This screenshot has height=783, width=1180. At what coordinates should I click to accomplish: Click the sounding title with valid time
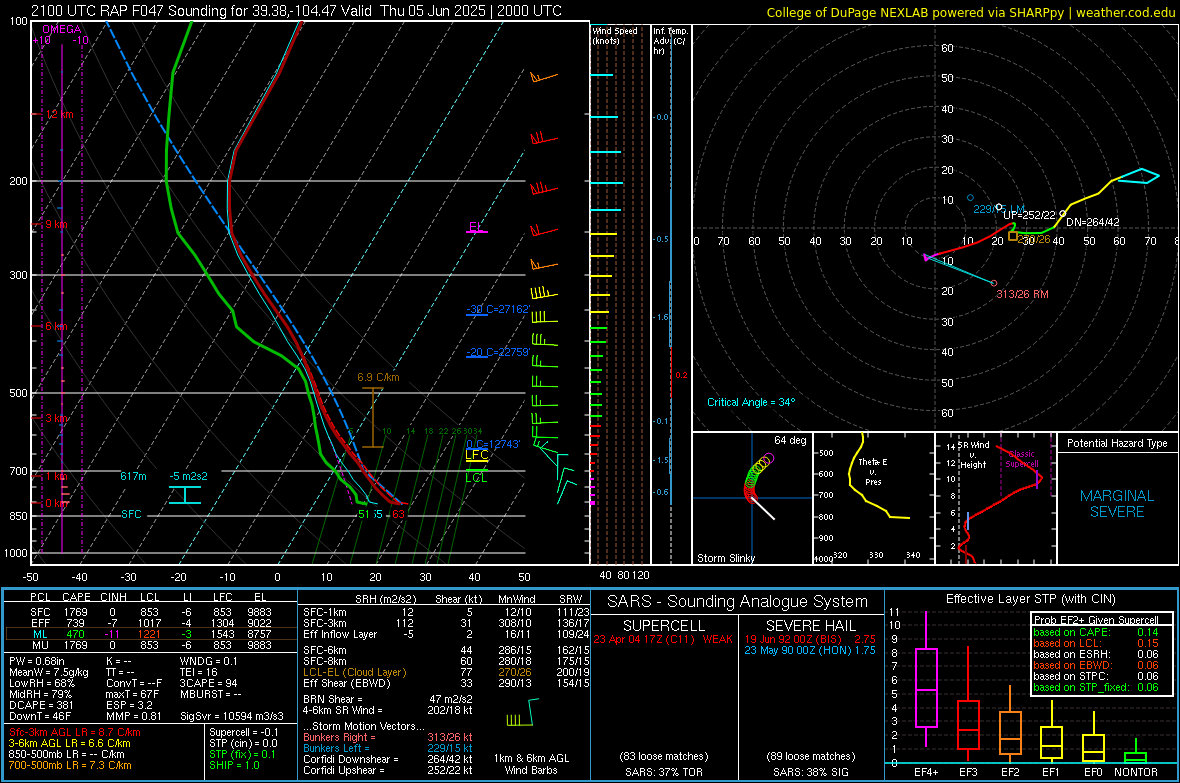(x=297, y=11)
